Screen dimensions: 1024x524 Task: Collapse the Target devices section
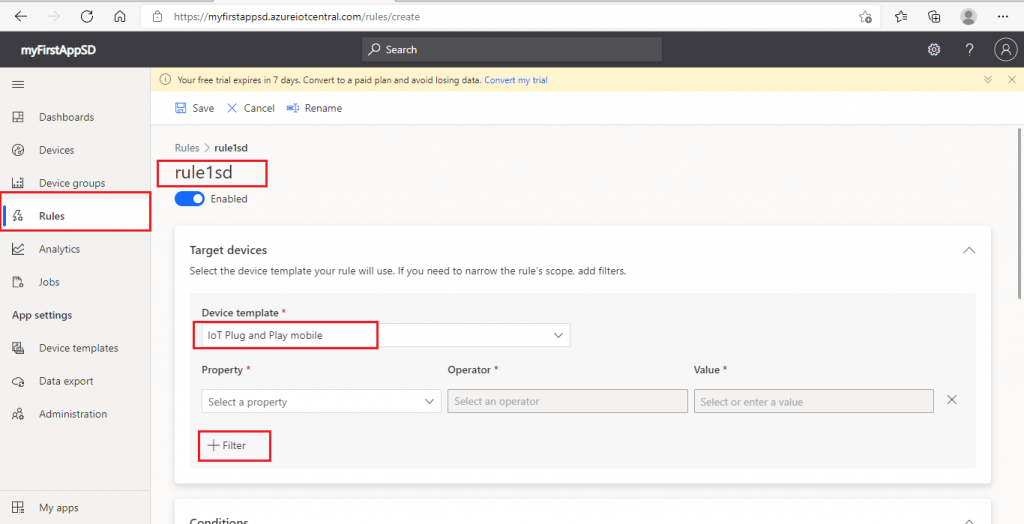pyautogui.click(x=968, y=250)
